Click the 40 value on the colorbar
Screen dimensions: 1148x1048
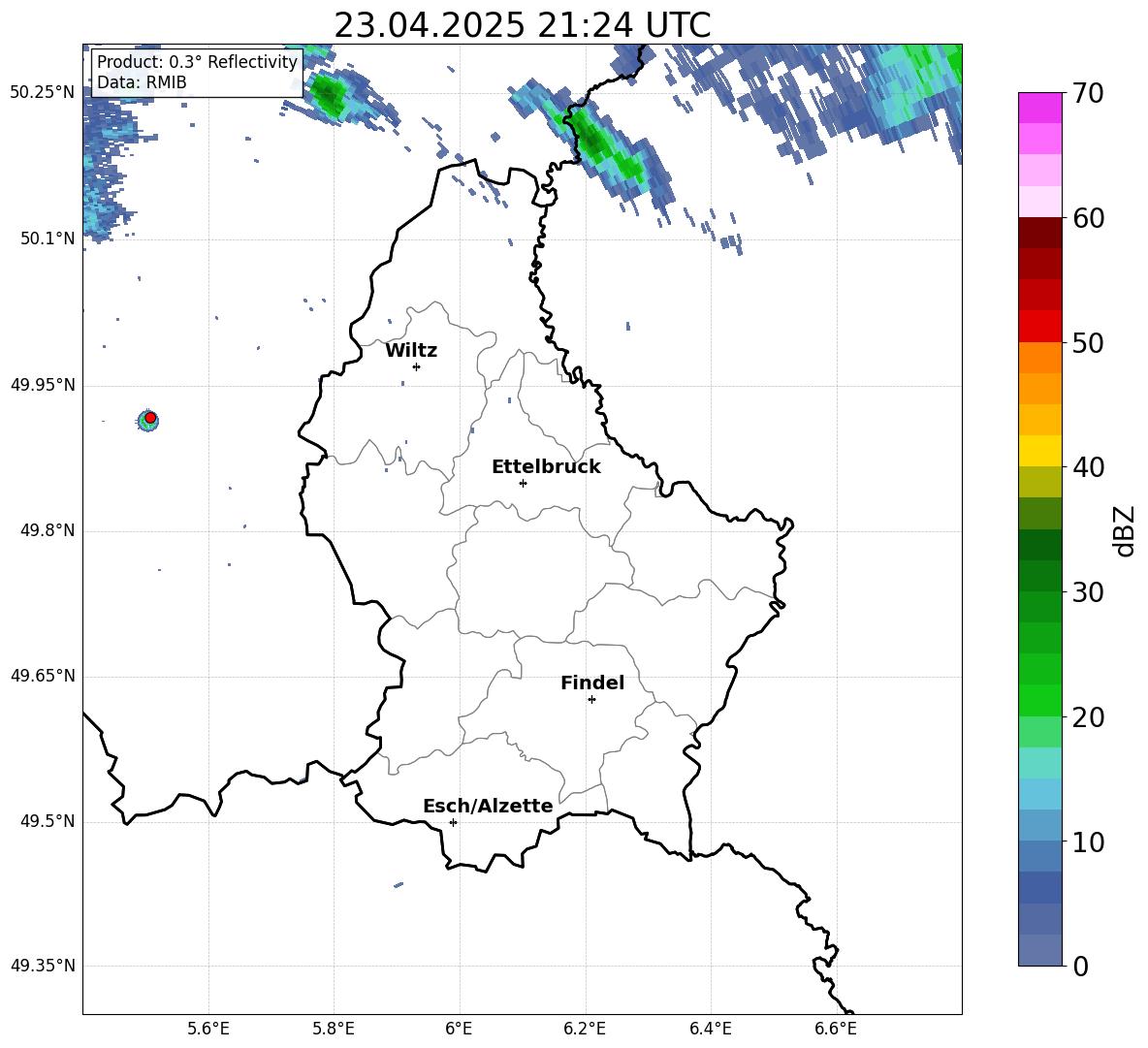(x=1087, y=467)
